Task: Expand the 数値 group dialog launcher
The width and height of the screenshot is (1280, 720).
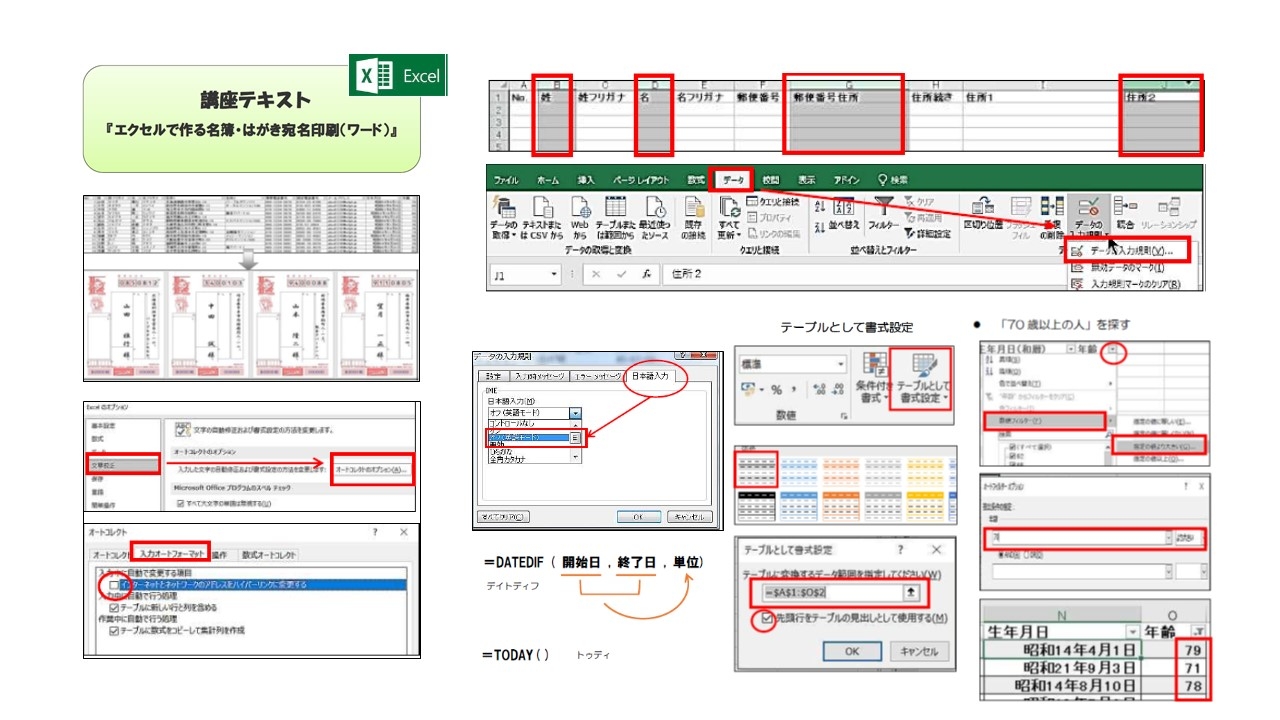Action: pos(842,415)
